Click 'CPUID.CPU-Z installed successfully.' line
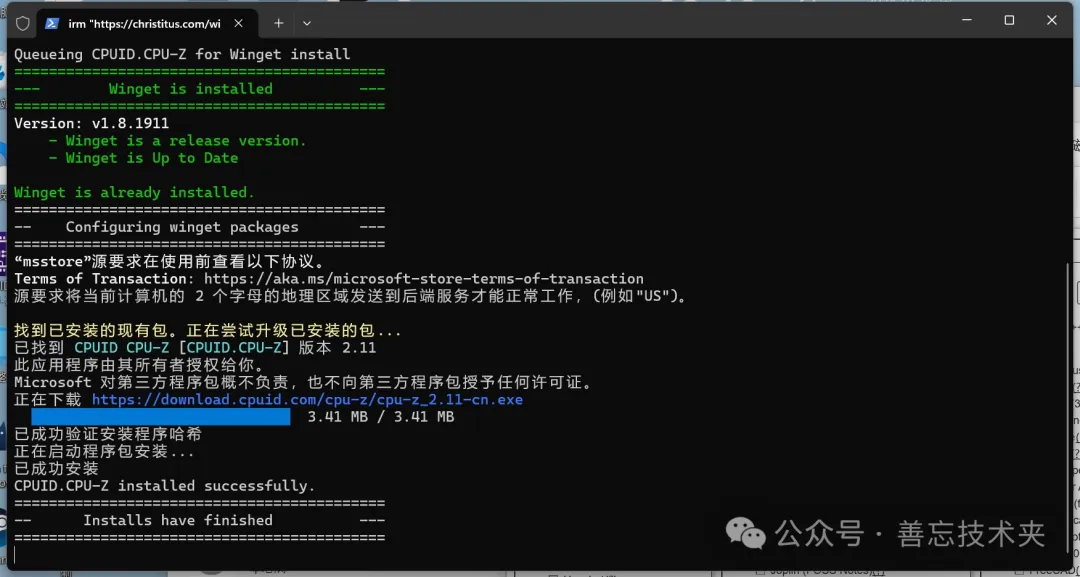1080x577 pixels. click(x=165, y=486)
